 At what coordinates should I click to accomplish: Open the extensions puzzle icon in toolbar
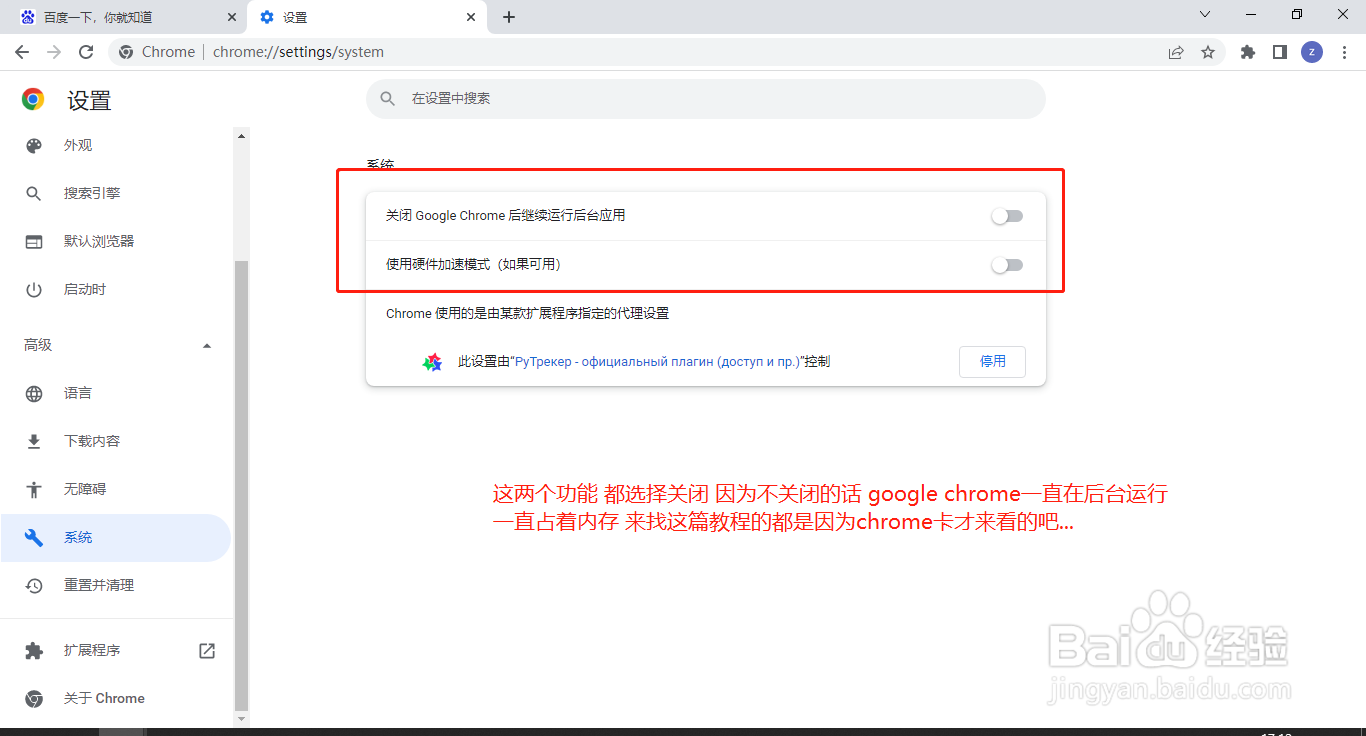[x=1248, y=52]
